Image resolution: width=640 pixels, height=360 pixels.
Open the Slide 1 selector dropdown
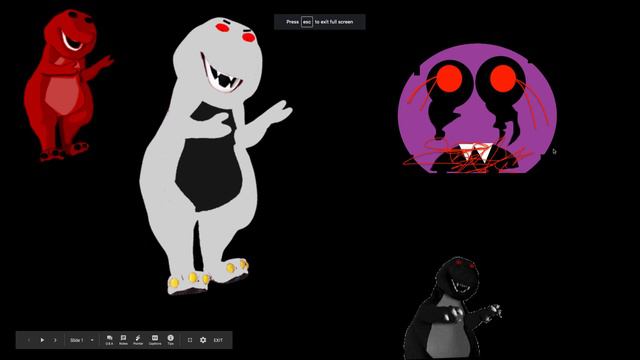[82, 340]
